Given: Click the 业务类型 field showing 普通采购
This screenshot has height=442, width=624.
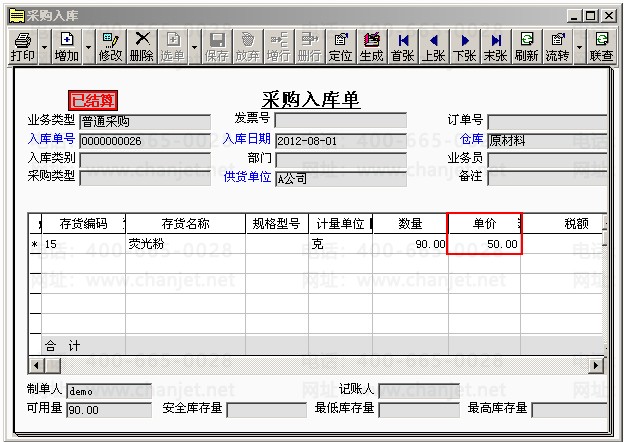Looking at the screenshot, I should click(x=145, y=122).
